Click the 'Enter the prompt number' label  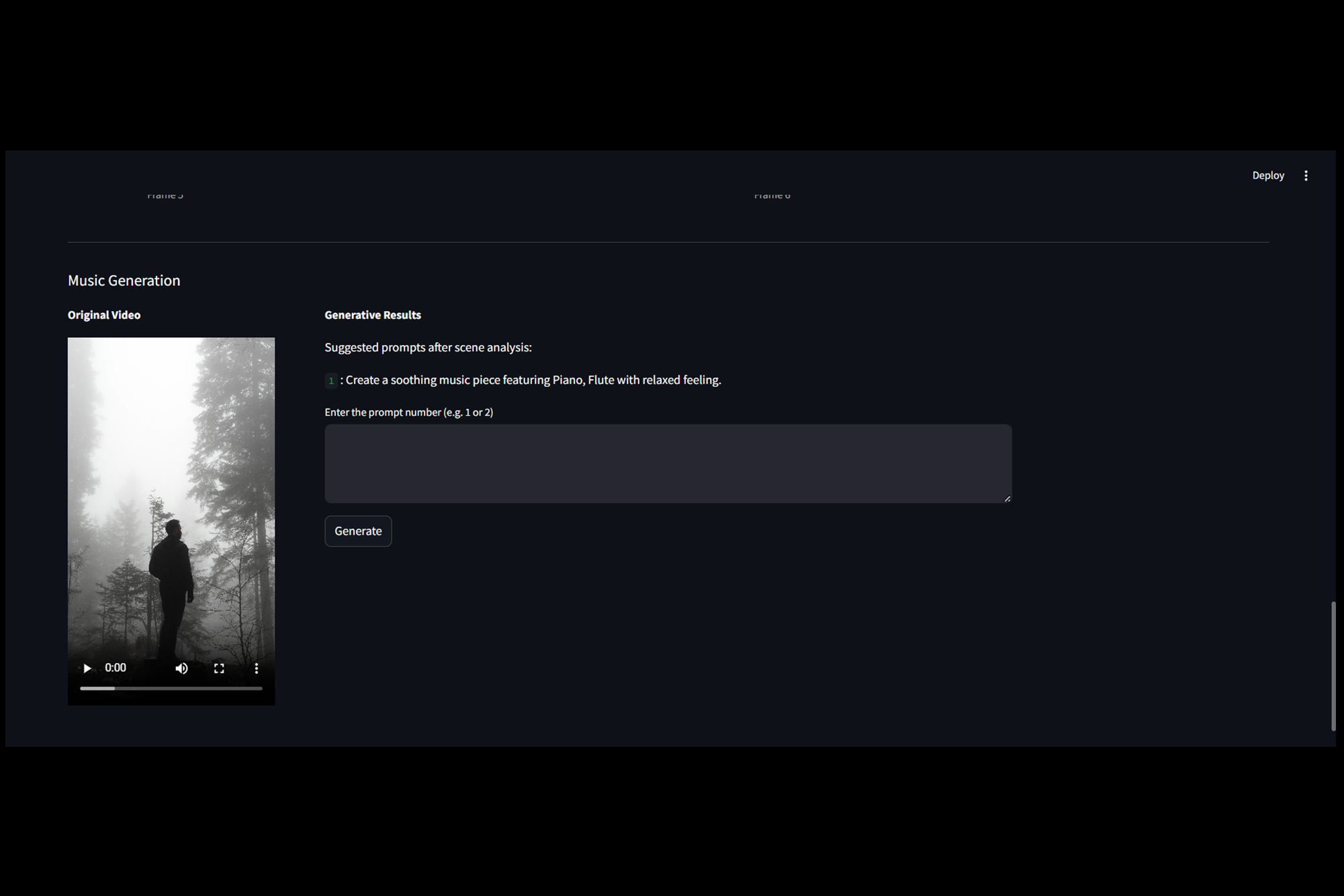pos(408,412)
